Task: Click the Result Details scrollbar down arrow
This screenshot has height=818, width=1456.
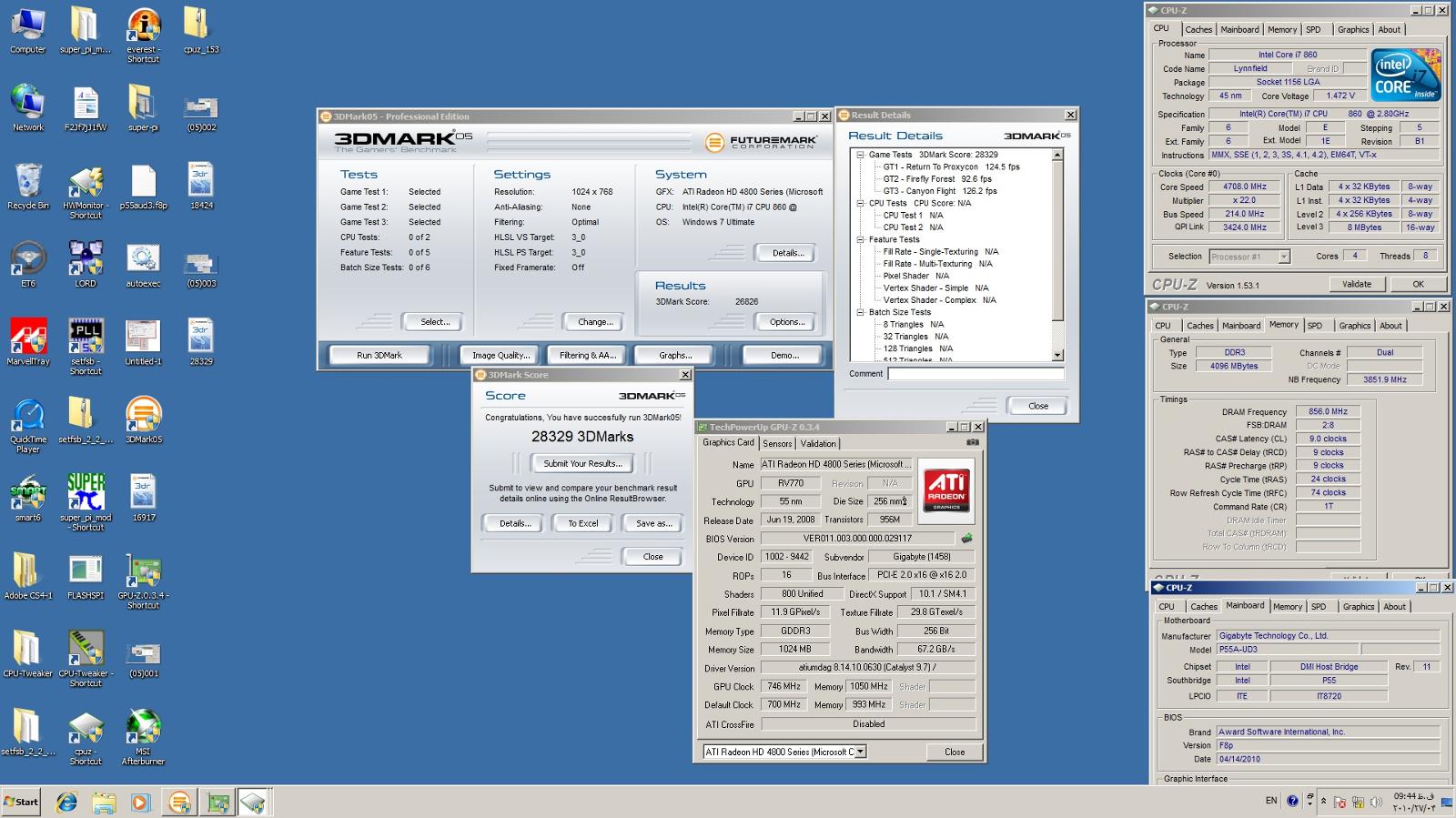Action: (x=1057, y=356)
